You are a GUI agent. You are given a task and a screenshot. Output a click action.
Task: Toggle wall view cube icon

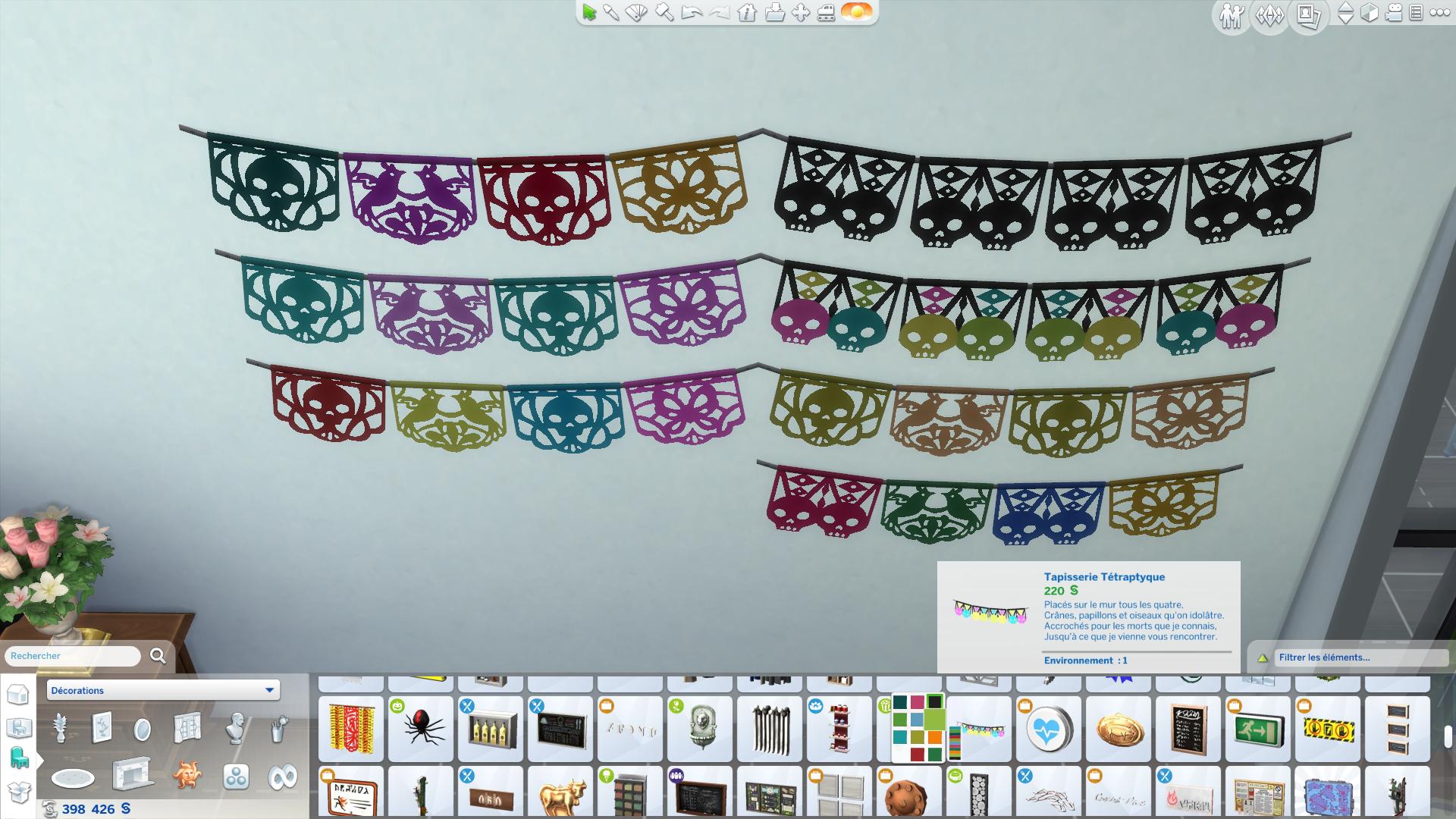click(x=1370, y=13)
